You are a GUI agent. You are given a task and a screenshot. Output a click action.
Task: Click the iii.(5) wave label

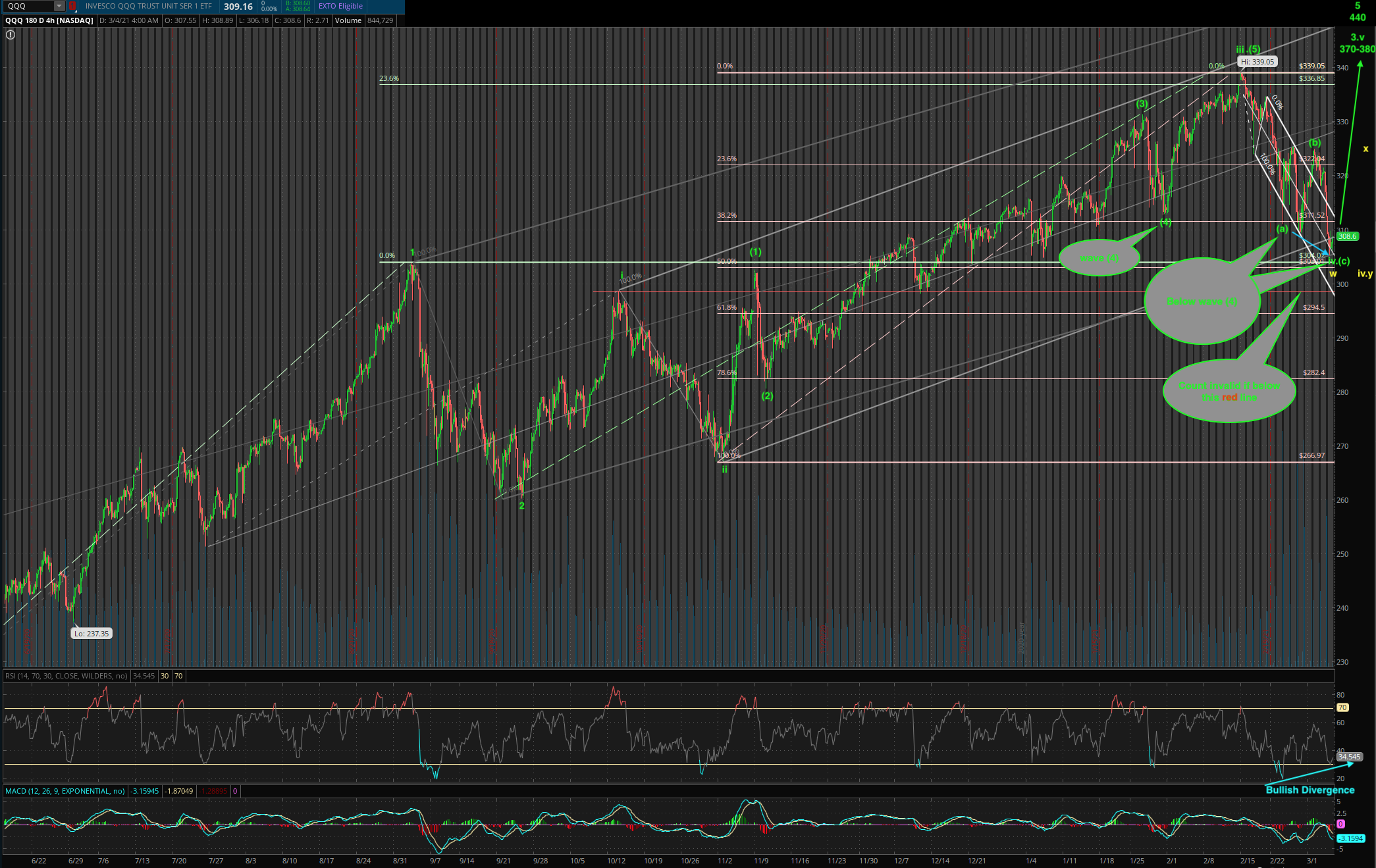click(1248, 49)
